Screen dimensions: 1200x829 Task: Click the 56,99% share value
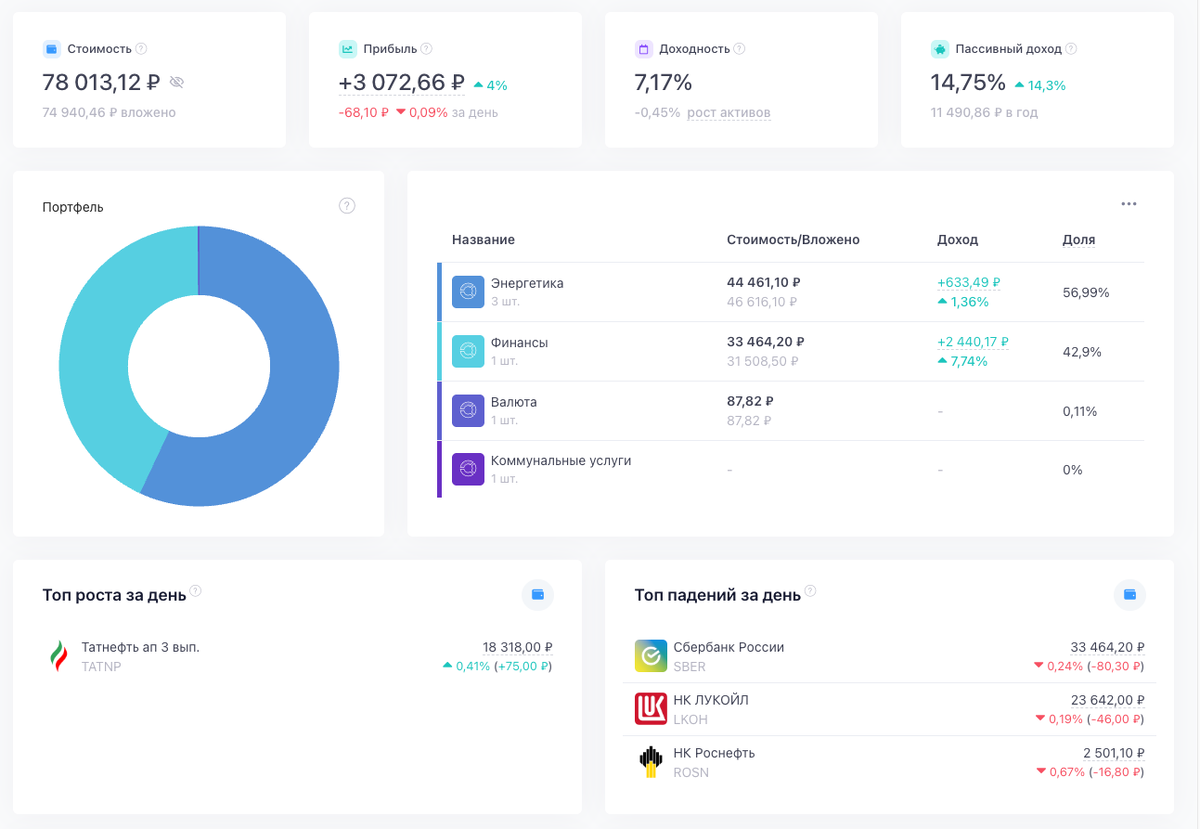1086,293
